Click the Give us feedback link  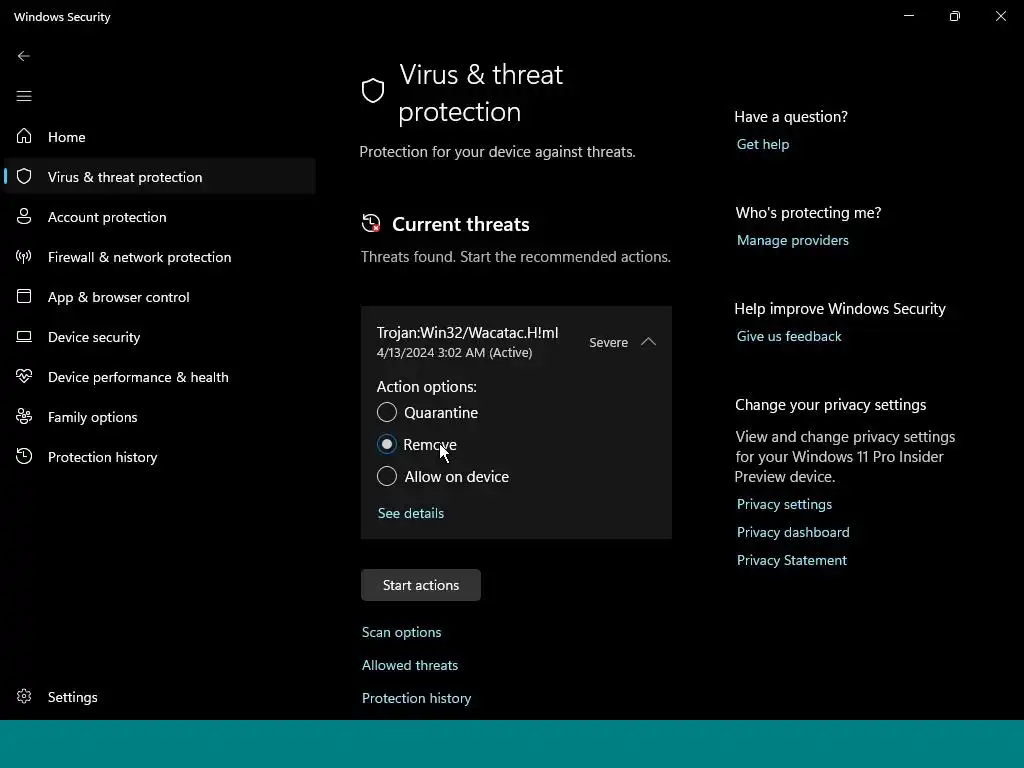point(789,336)
